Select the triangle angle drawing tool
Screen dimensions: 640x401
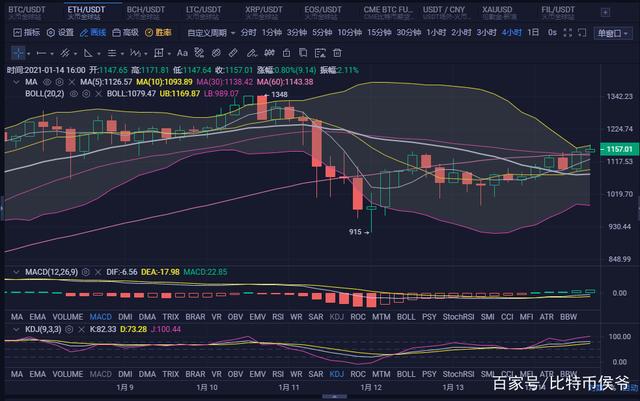tap(88, 53)
